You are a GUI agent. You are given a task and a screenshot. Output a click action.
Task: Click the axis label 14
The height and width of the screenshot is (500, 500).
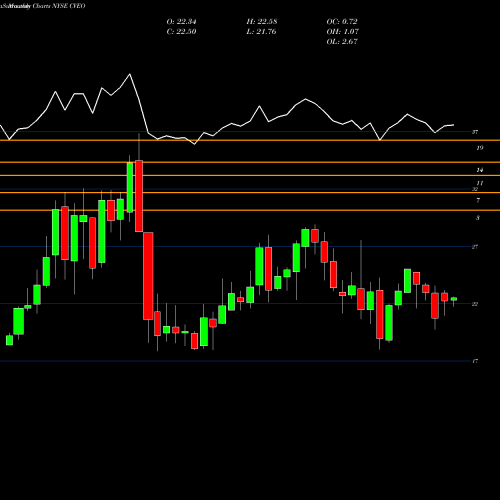pos(479,170)
